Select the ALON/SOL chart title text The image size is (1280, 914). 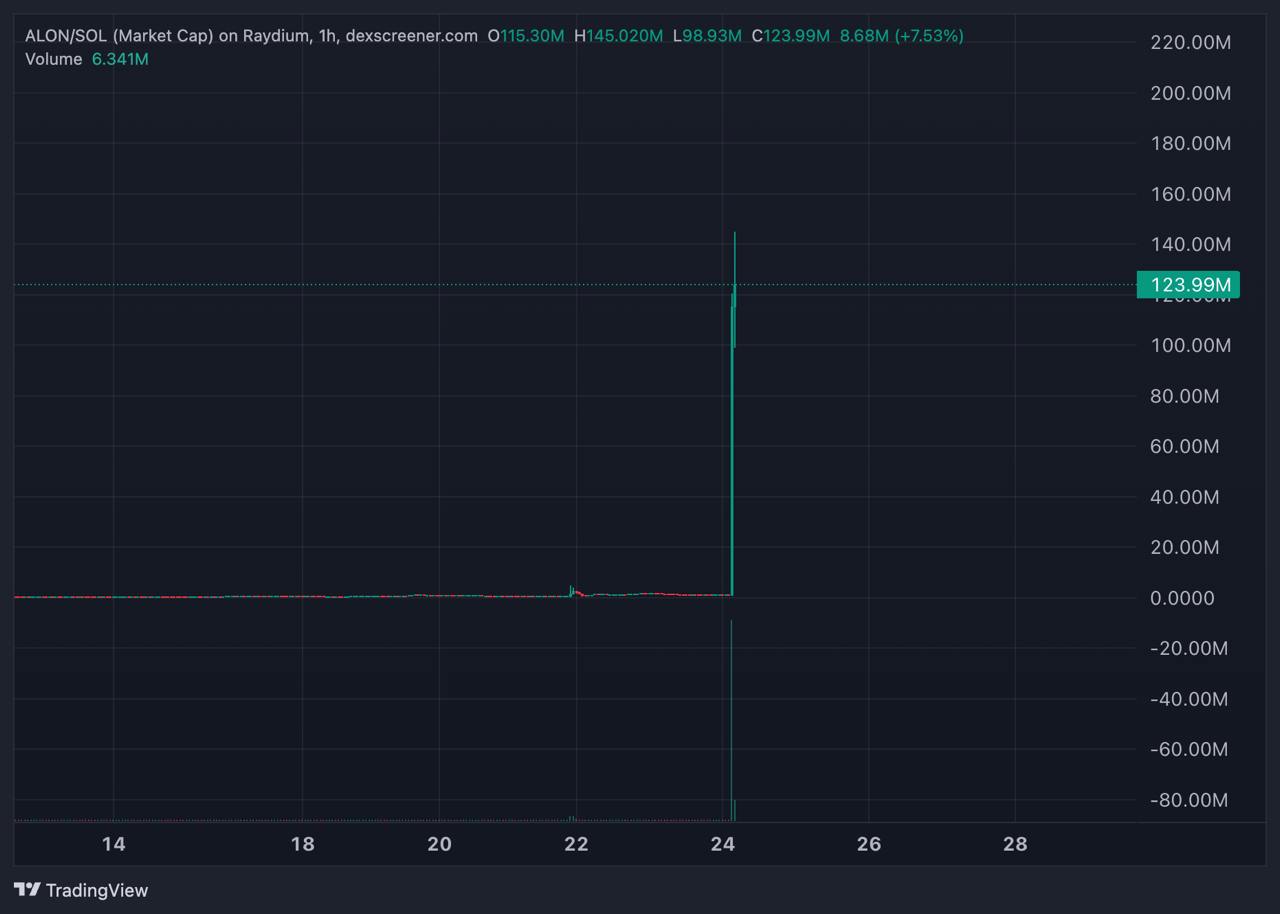[251, 36]
